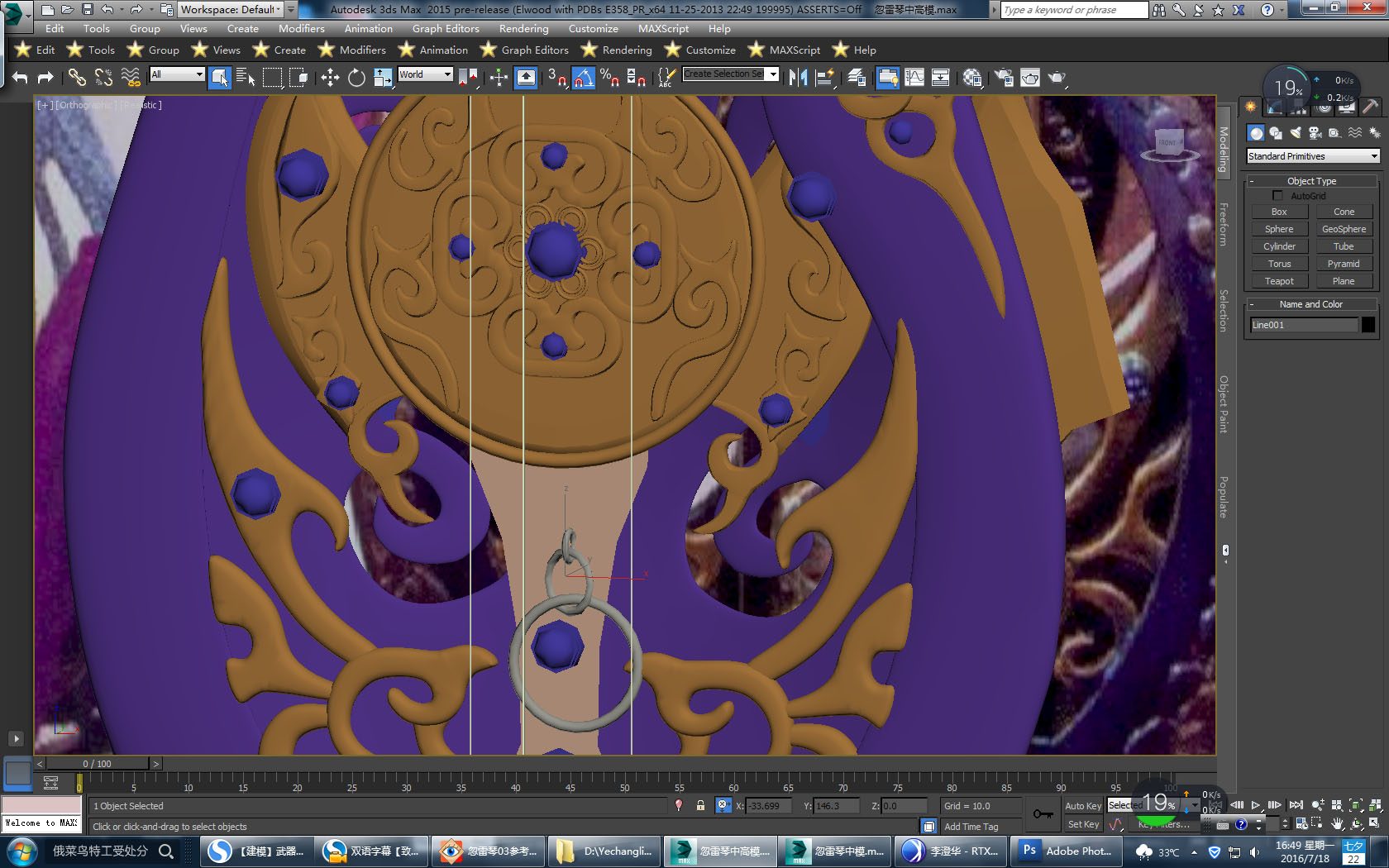Toggle Auto Key animation mode
Viewport: 1389px width, 868px height.
tap(1083, 806)
